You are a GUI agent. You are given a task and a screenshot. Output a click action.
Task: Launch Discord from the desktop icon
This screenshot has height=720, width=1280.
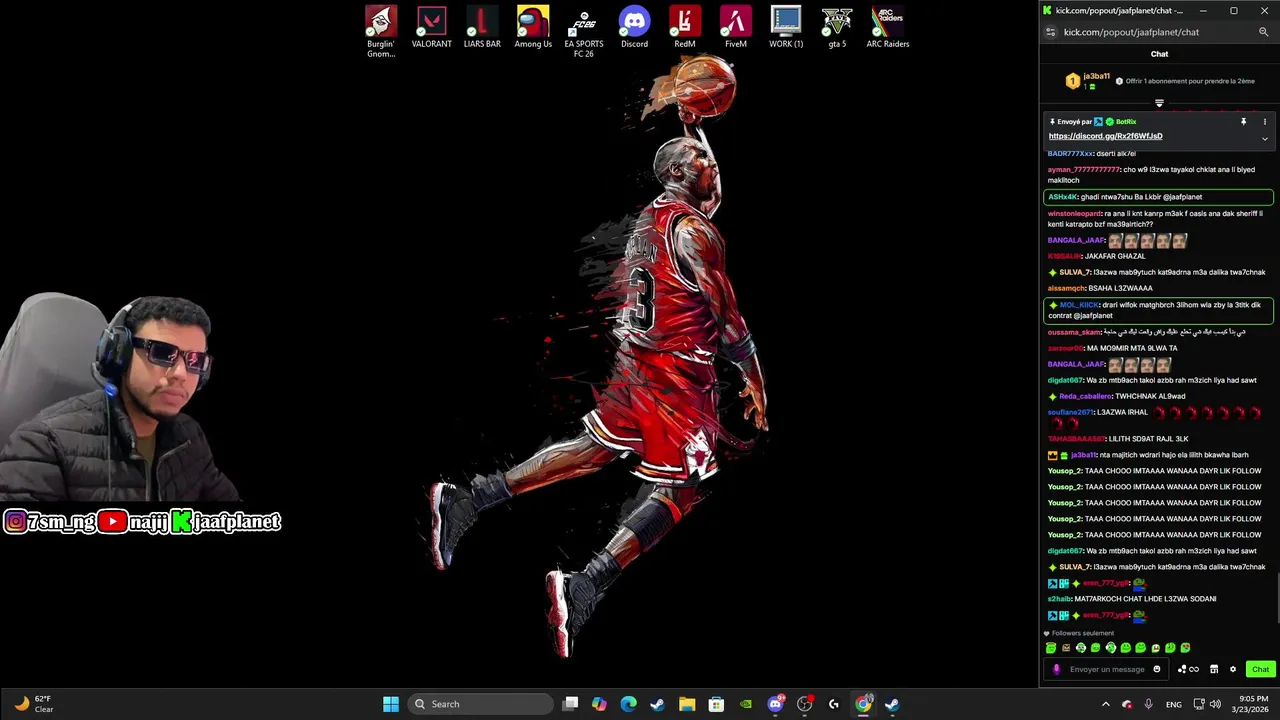coord(634,28)
